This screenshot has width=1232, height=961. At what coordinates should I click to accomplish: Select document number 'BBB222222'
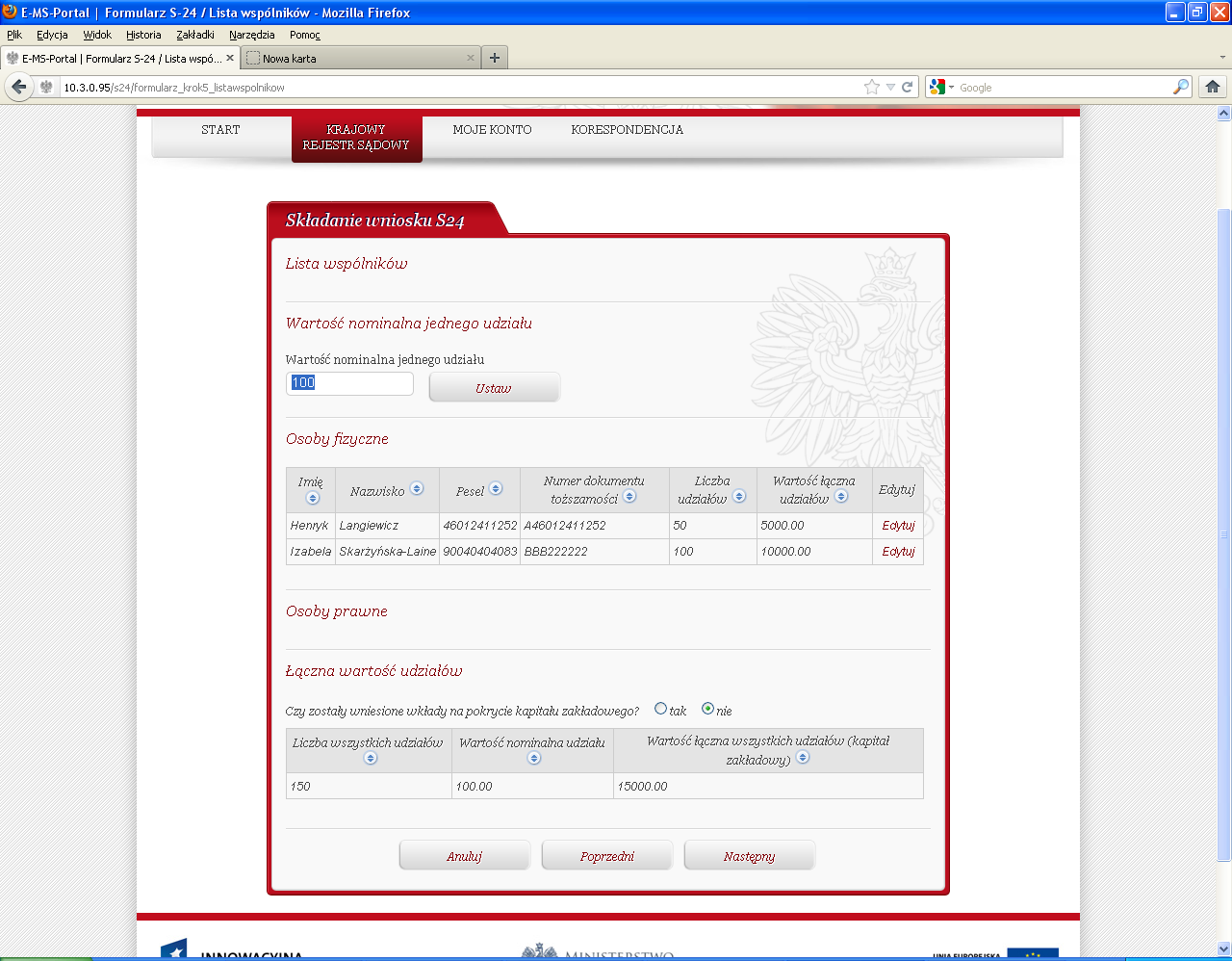(x=595, y=552)
